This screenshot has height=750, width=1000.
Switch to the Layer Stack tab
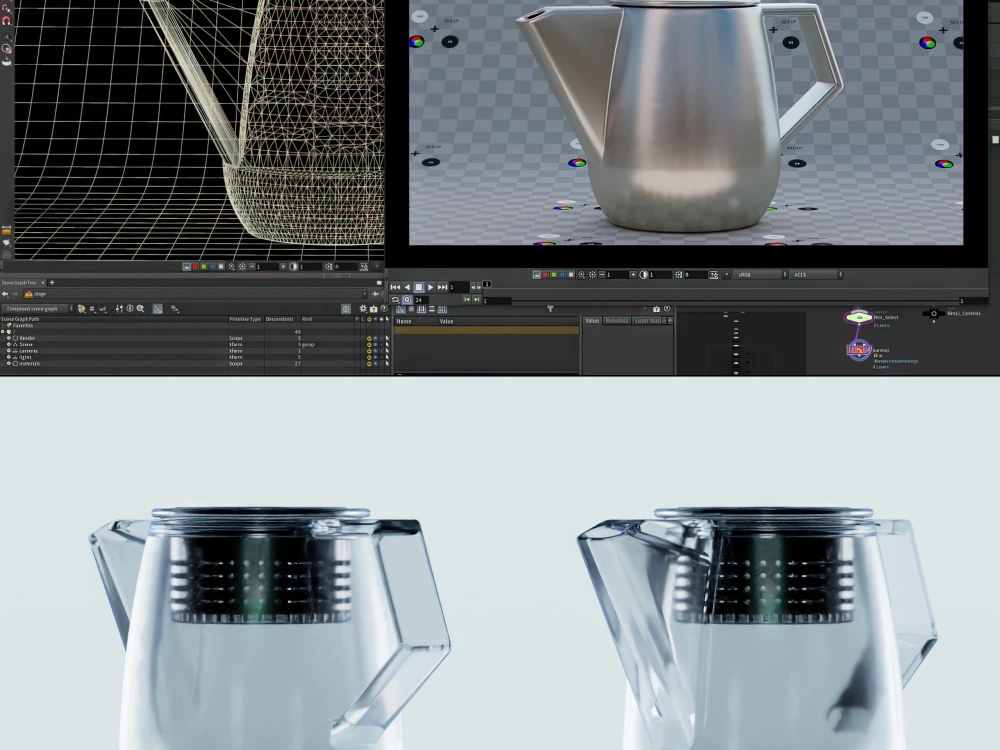pyautogui.click(x=647, y=320)
